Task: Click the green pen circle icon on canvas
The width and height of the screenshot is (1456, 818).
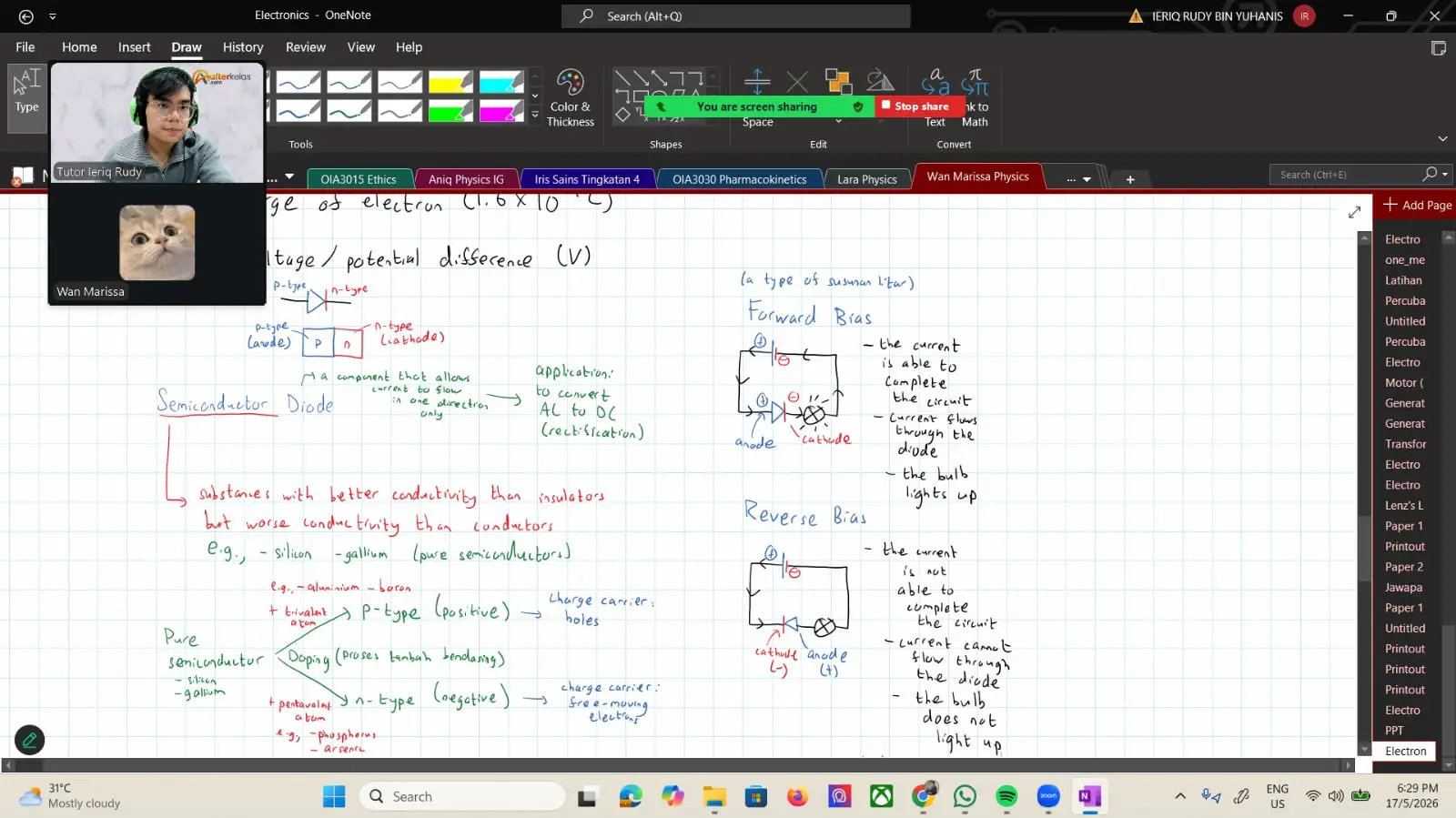Action: (29, 740)
